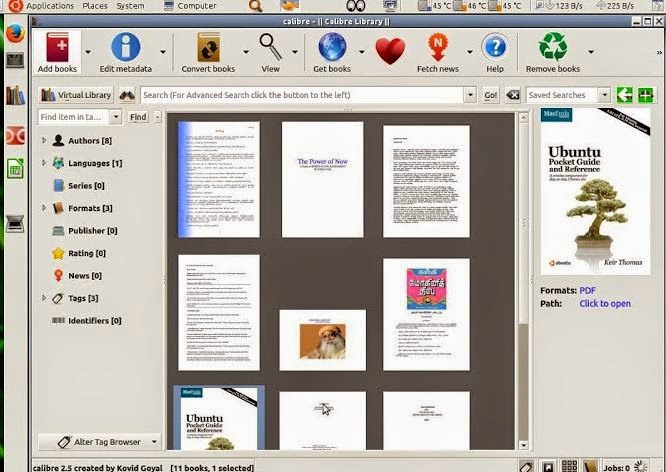Click the Virtual Library button
Image resolution: width=666 pixels, height=472 pixels.
click(76, 95)
